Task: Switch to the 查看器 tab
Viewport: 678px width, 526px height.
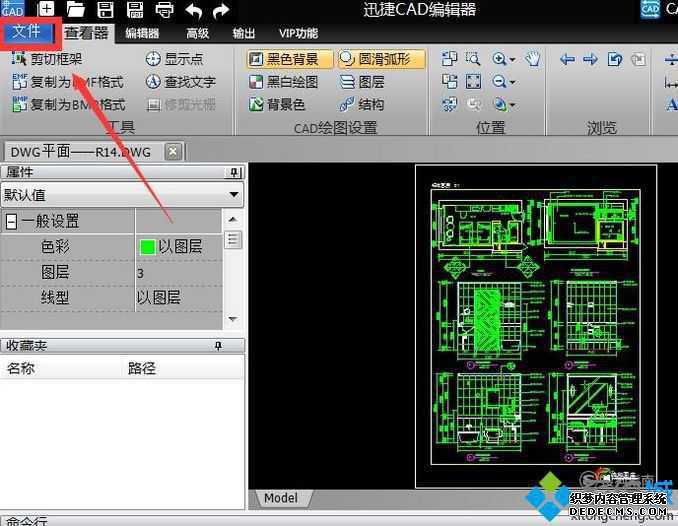Action: click(x=86, y=33)
